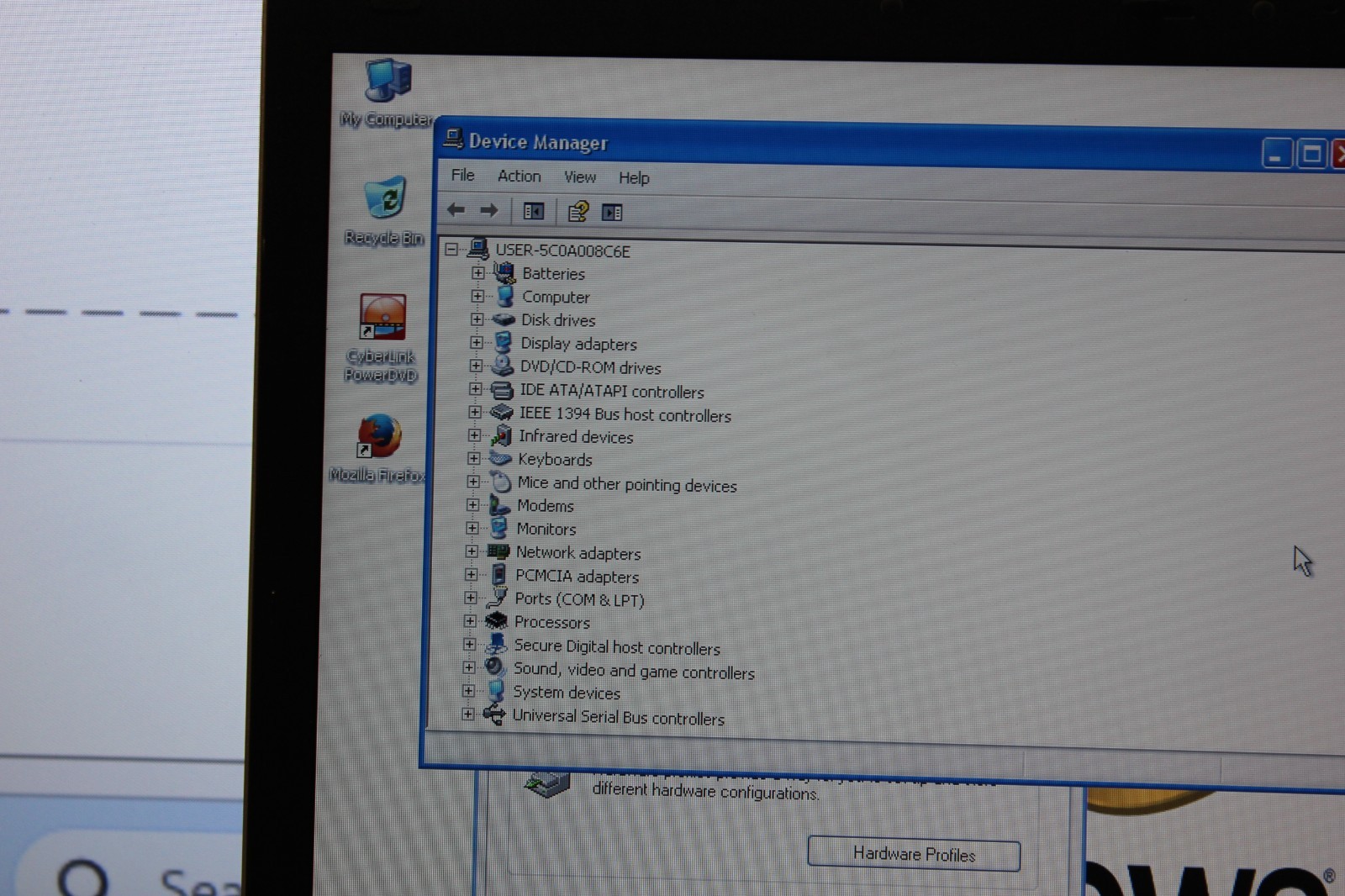Select the Display adapters icon
Image resolution: width=1345 pixels, height=896 pixels.
click(x=504, y=342)
